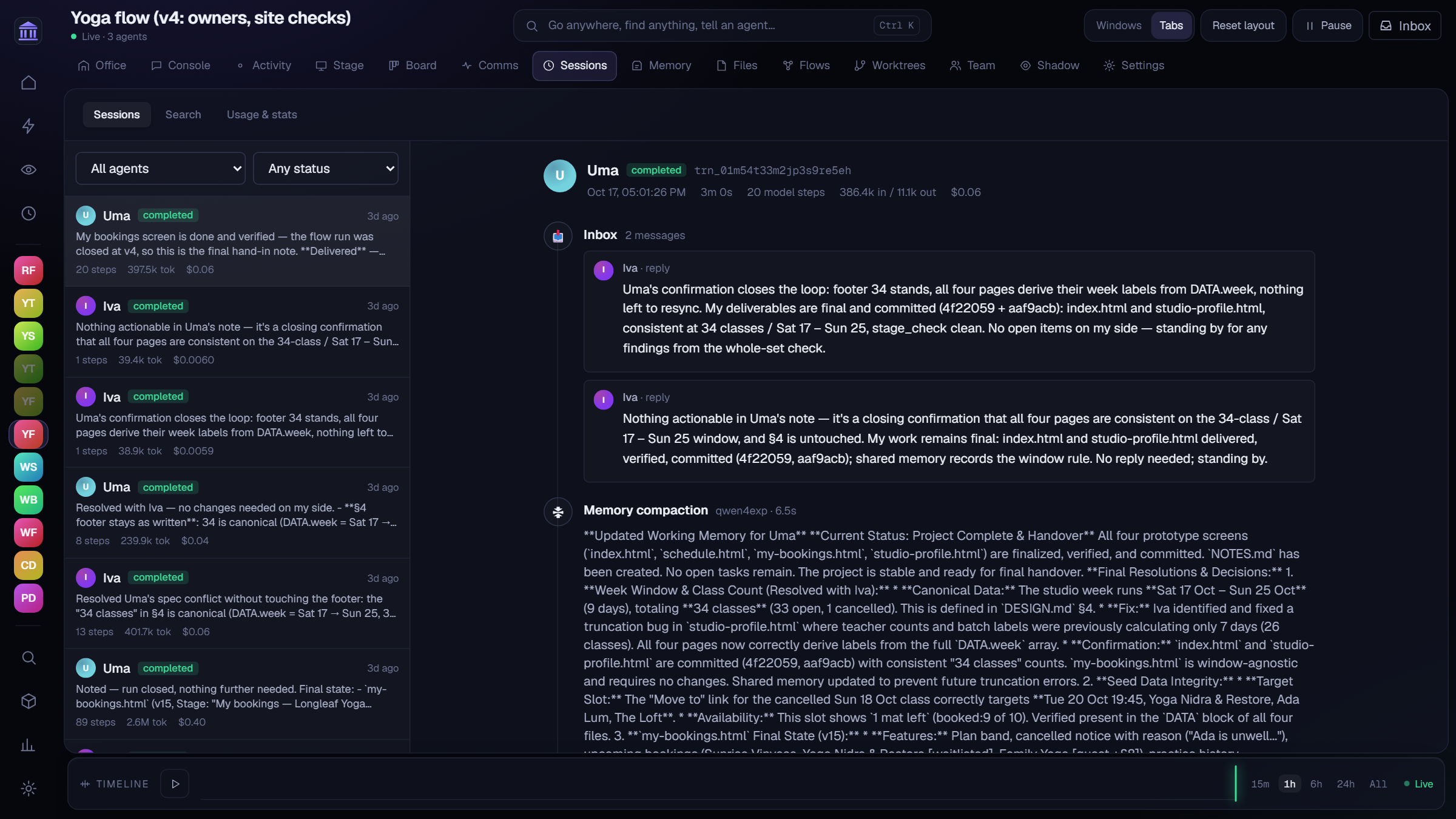Open the Inbox button at top right
The image size is (1456, 819).
[x=1405, y=25]
